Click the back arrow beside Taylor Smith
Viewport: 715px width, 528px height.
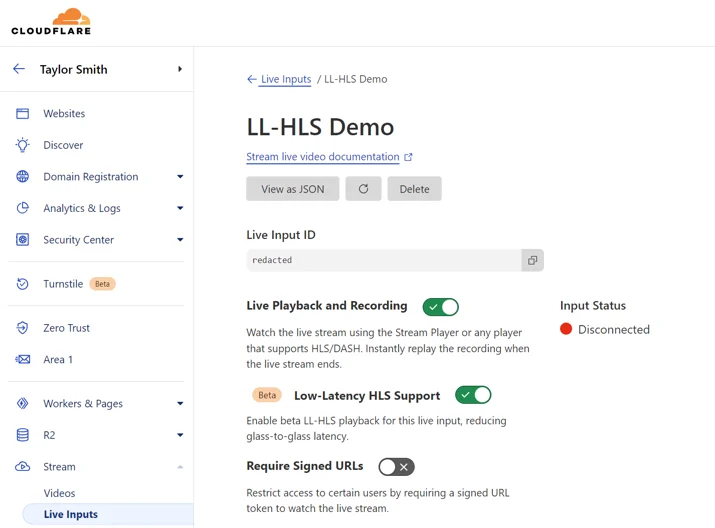19,69
